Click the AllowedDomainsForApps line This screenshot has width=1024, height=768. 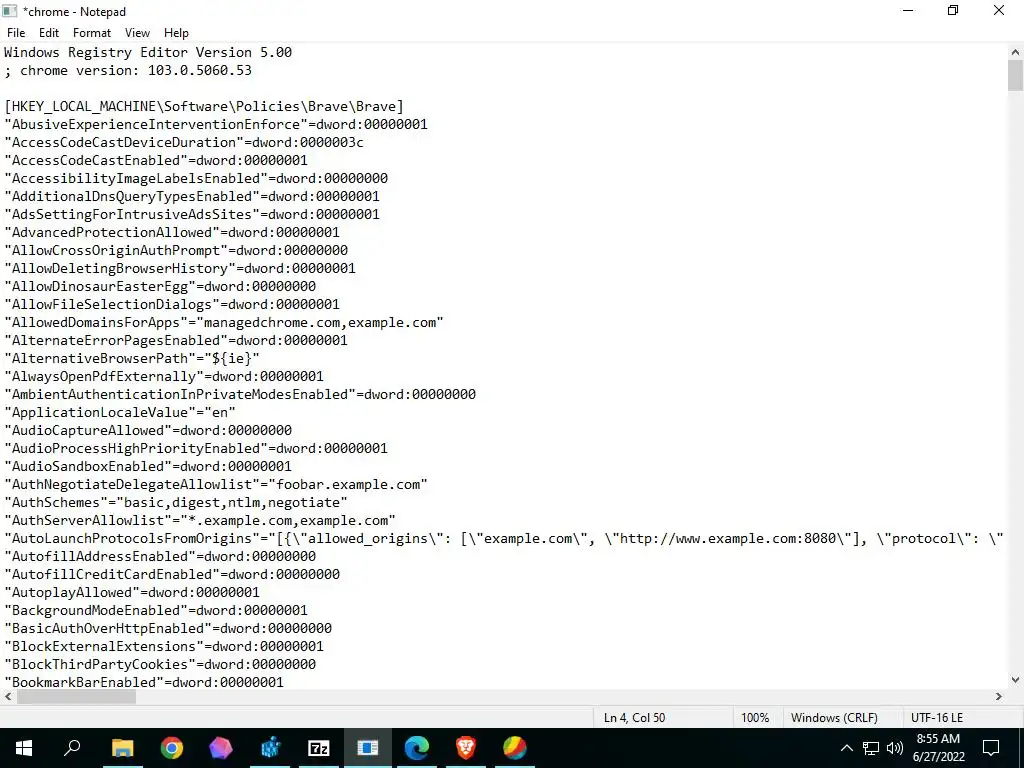coord(224,322)
